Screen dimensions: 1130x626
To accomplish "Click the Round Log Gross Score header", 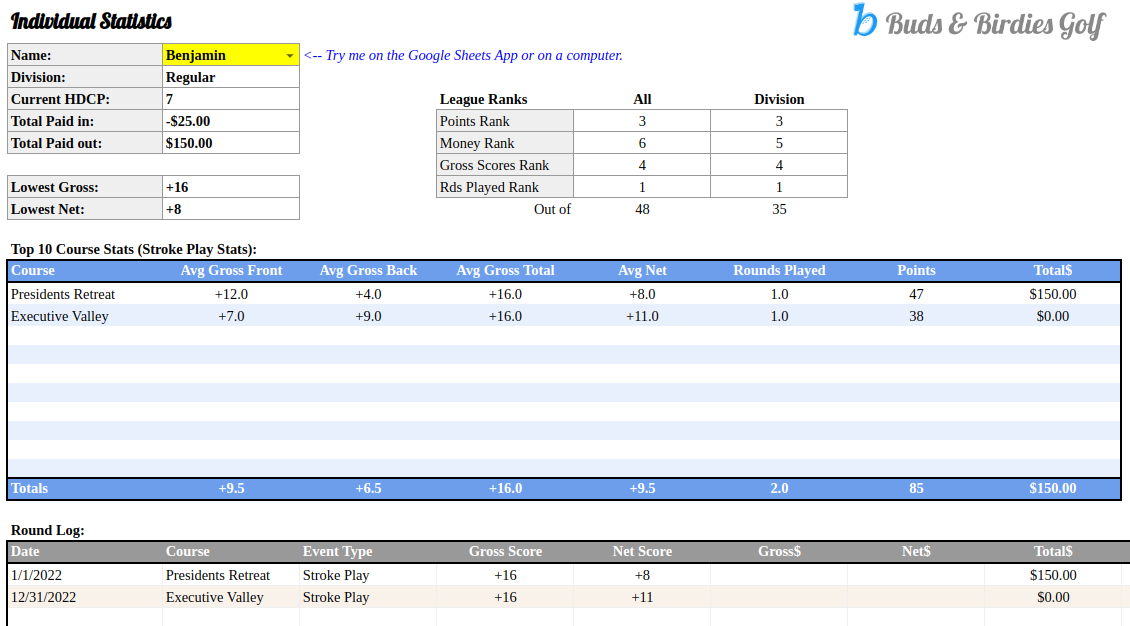I will click(x=505, y=551).
